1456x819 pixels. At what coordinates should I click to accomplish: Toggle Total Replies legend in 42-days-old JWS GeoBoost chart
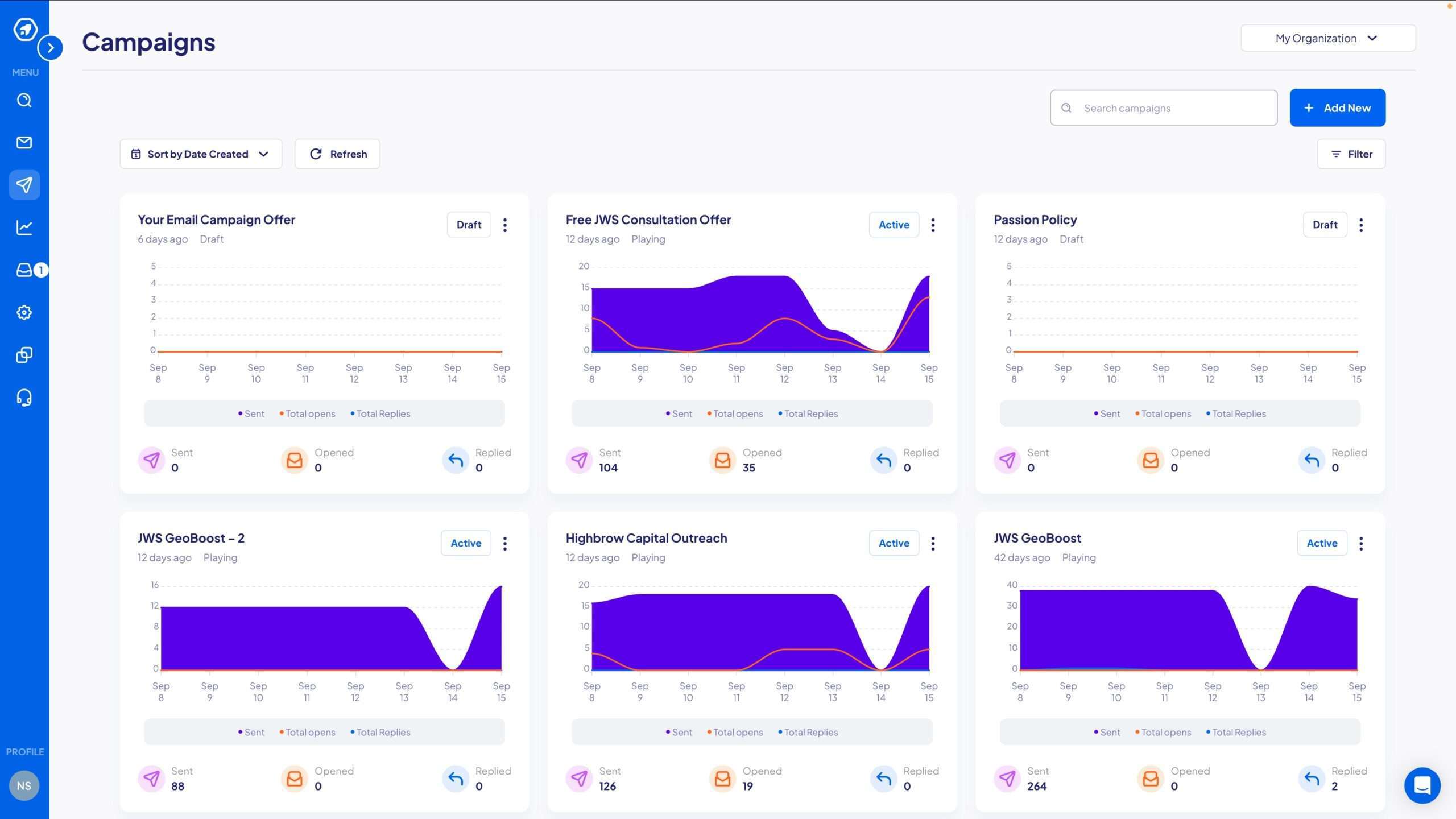point(1236,732)
